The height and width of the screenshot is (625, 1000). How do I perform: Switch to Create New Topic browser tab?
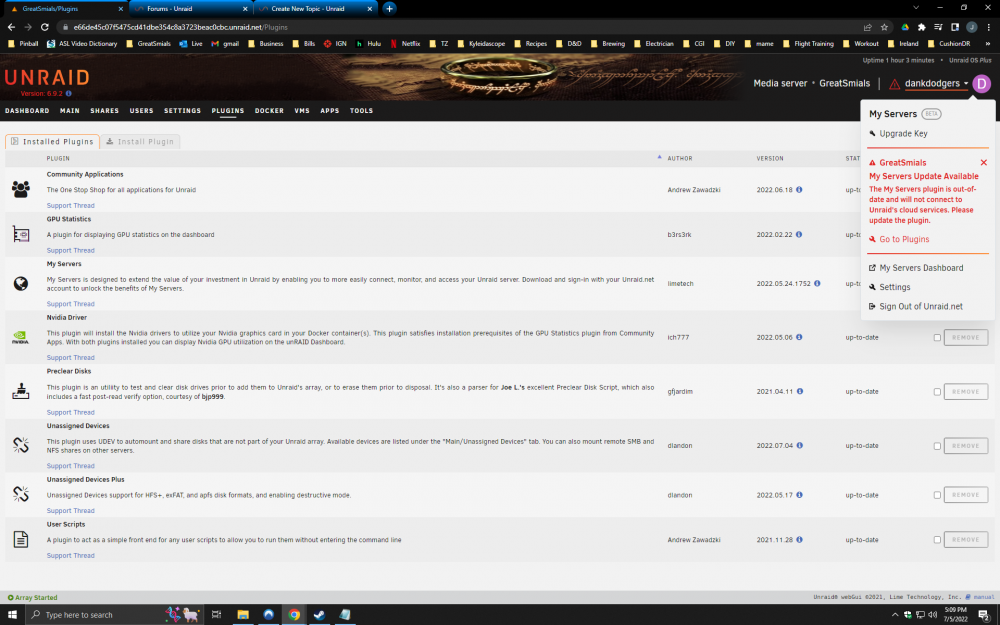point(315,8)
